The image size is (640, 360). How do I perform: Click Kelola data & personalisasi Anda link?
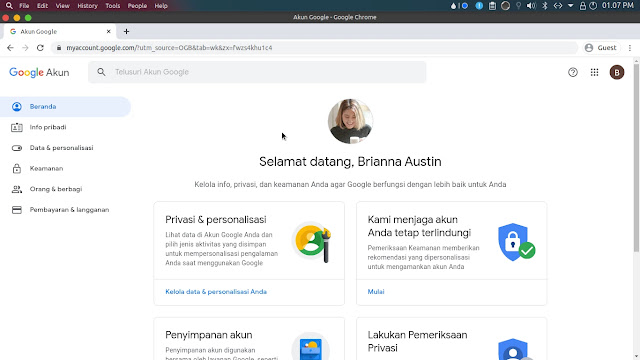click(x=216, y=292)
